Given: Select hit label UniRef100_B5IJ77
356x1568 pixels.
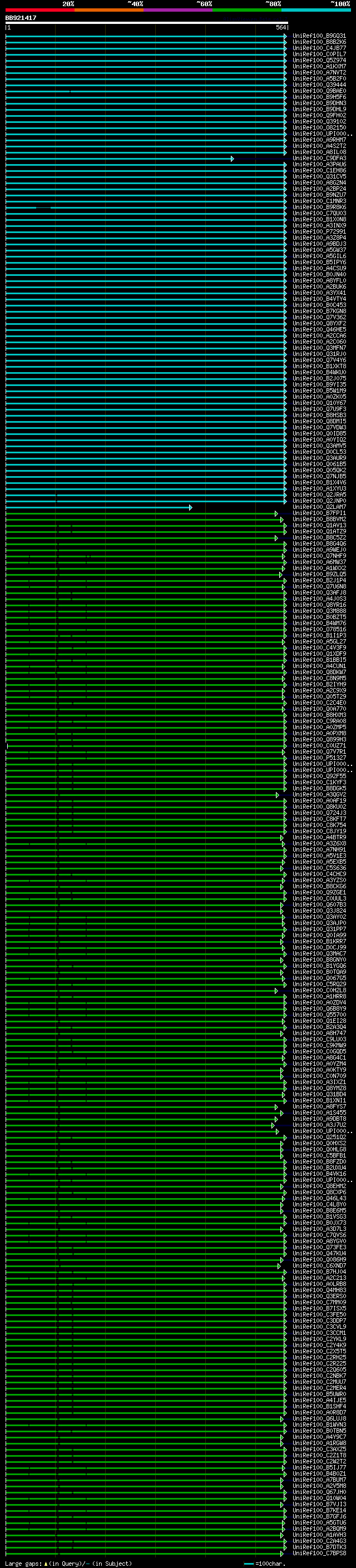Looking at the screenshot, I should pos(319,1467).
